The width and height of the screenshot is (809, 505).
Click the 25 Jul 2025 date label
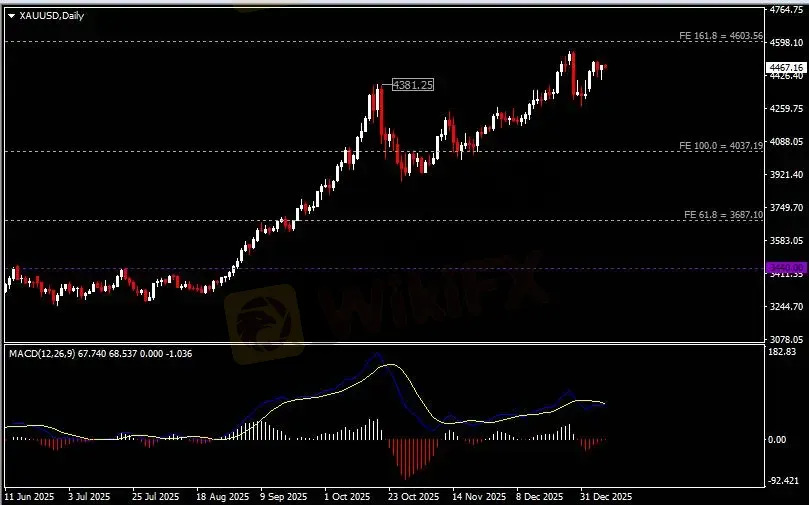point(155,497)
